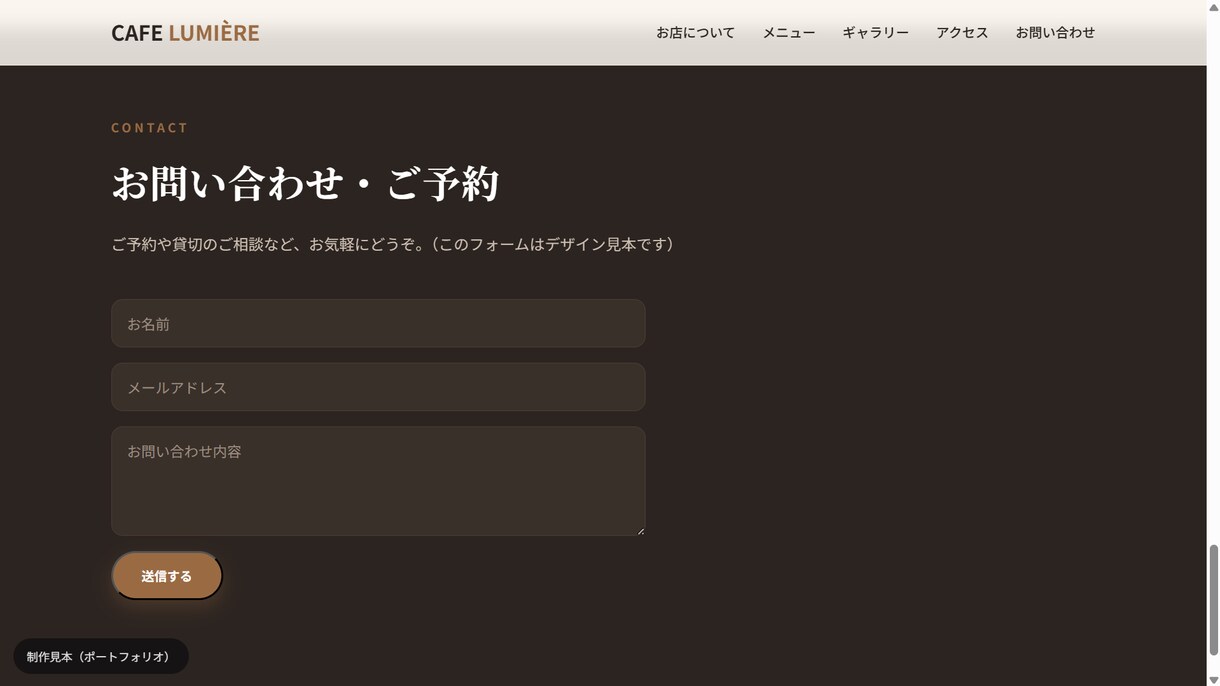This screenshot has width=1220, height=686.
Task: Click the textarea resize handle corner
Action: pos(640,530)
